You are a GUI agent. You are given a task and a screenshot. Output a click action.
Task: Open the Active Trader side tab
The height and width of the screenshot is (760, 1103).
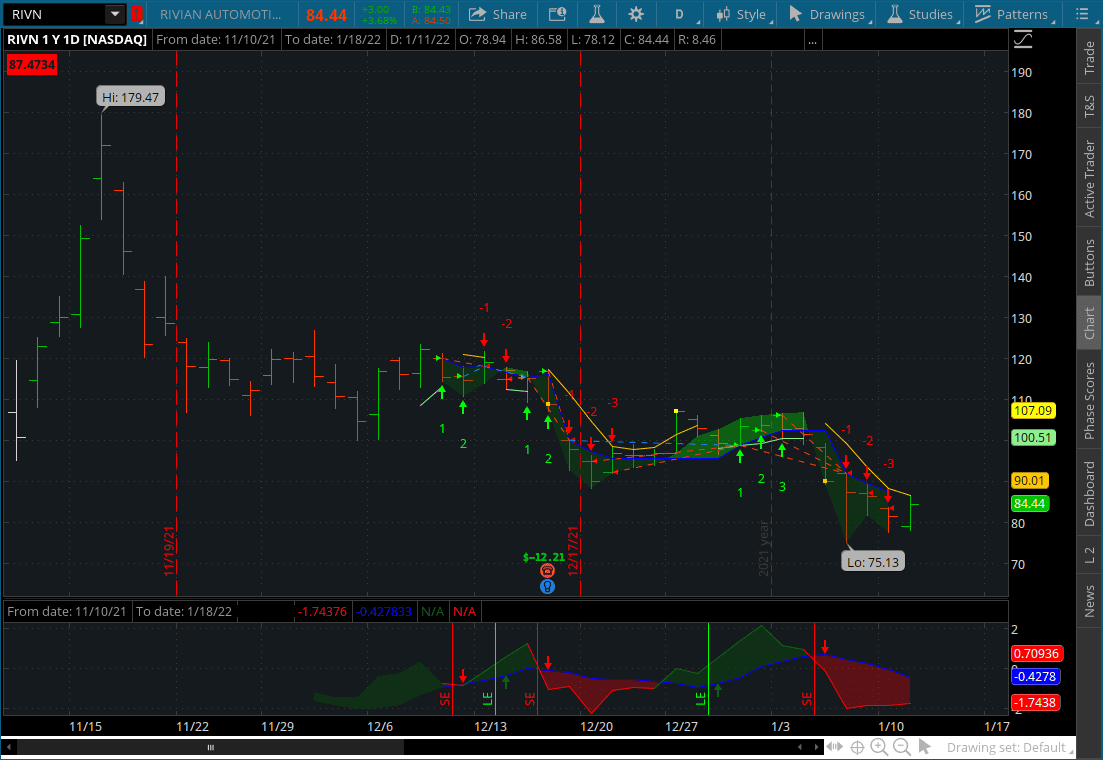click(x=1090, y=179)
